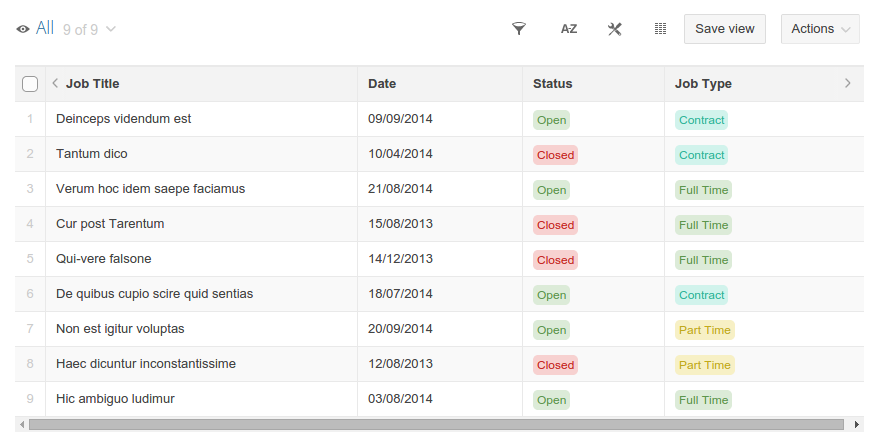Sort by the Job Title column header
The width and height of the screenshot is (878, 446).
click(92, 84)
